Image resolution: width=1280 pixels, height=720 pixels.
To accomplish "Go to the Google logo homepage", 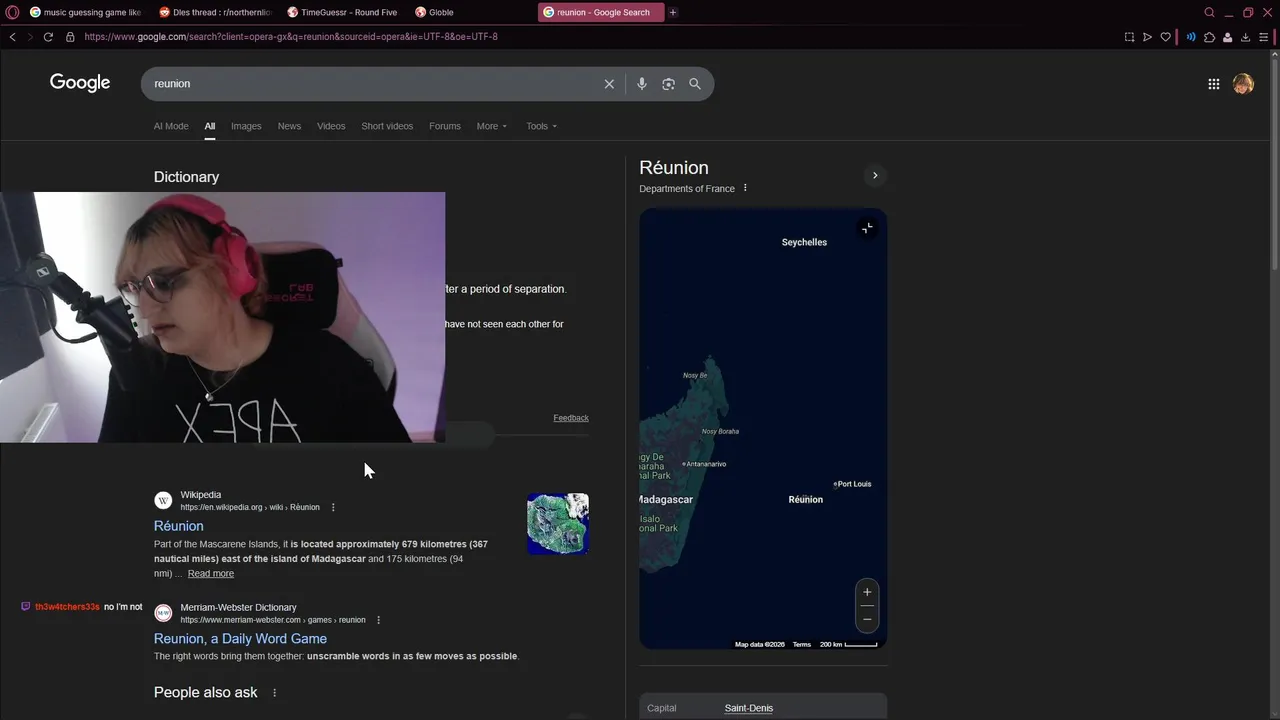I will 80,83.
